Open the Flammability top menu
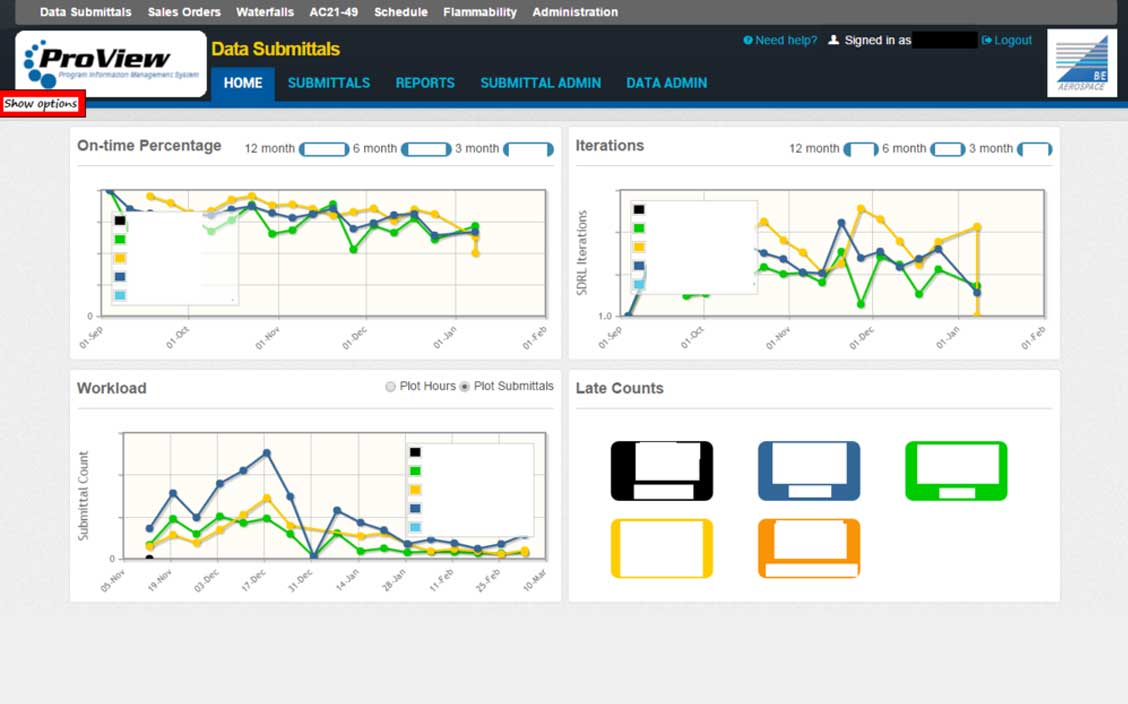Image resolution: width=1128 pixels, height=704 pixels. click(x=480, y=12)
